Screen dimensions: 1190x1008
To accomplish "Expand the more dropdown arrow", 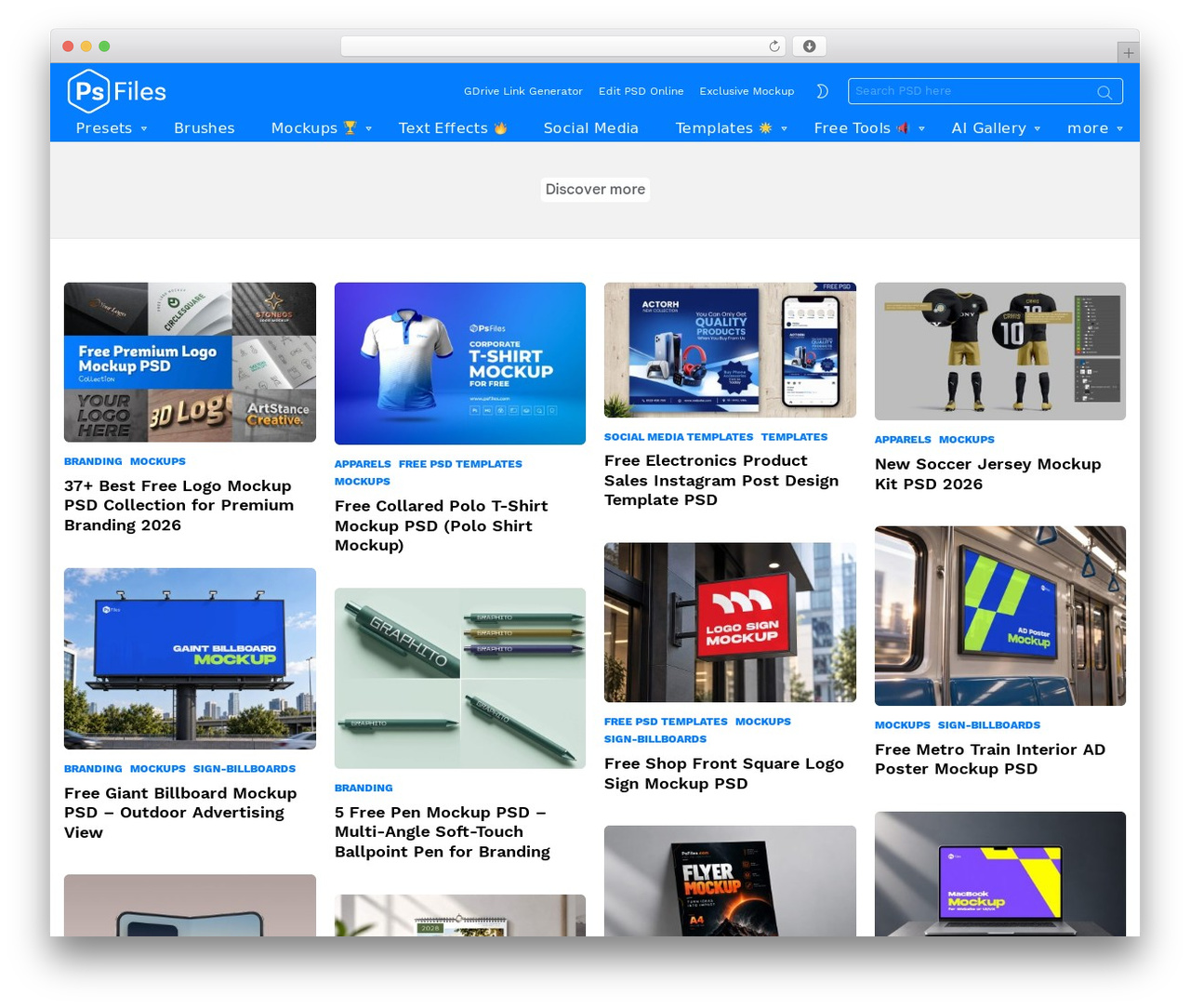I will click(x=1120, y=129).
